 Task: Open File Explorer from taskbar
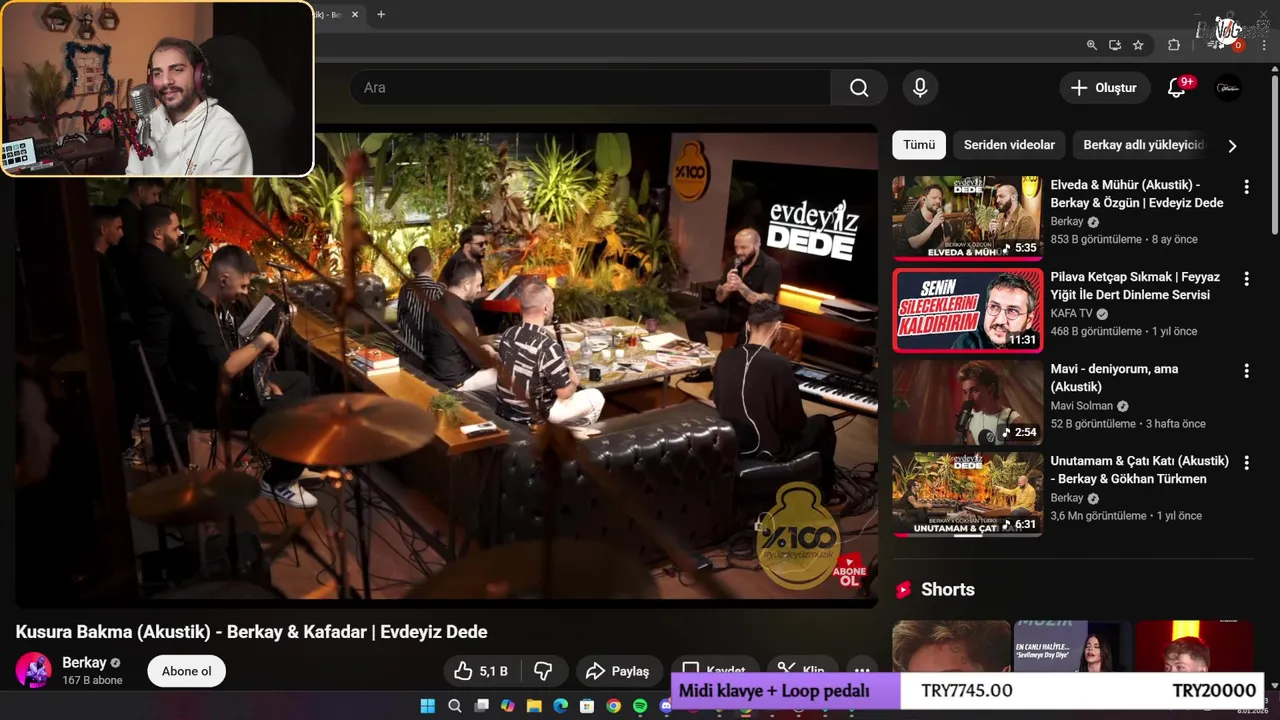point(534,706)
